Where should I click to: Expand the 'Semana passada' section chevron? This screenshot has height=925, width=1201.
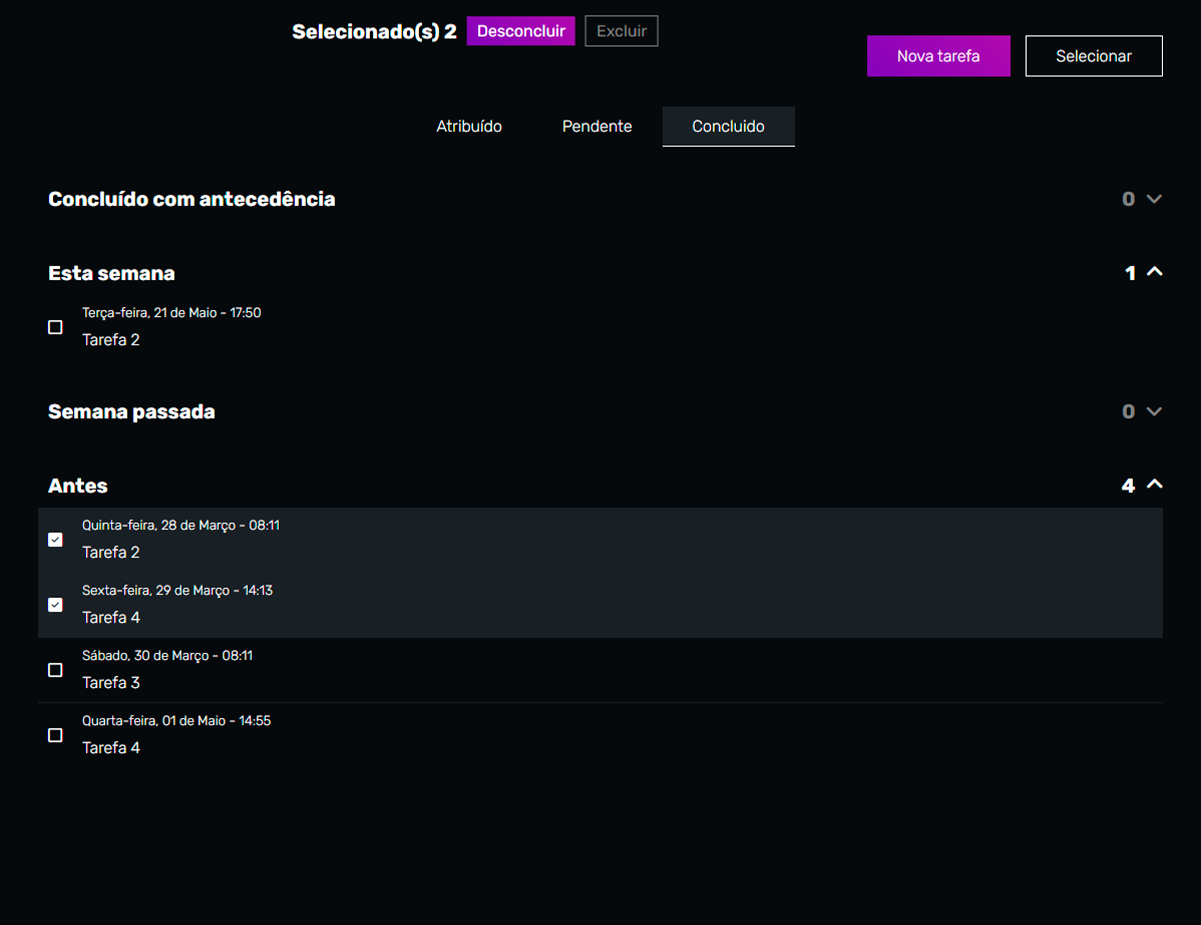coord(1154,411)
